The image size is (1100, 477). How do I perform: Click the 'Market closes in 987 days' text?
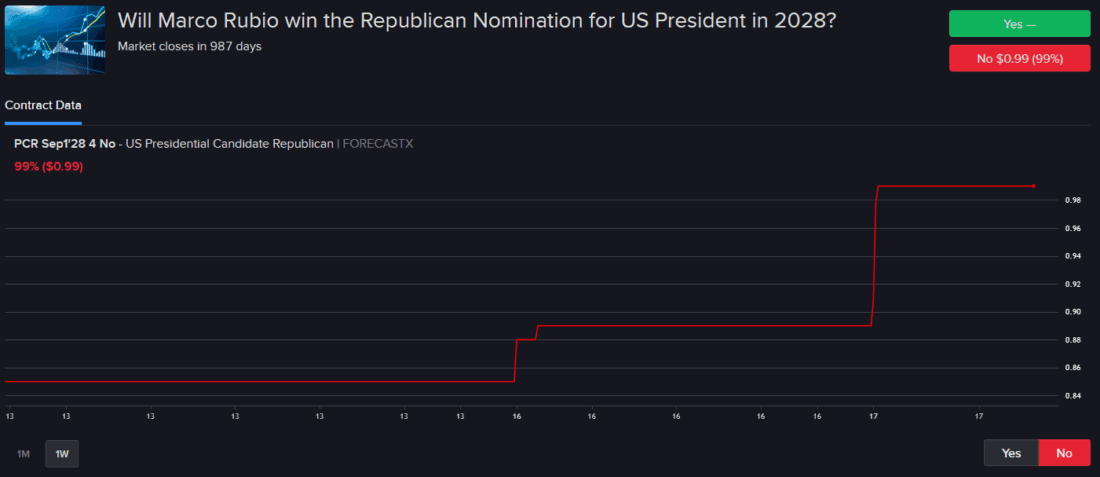click(x=189, y=46)
